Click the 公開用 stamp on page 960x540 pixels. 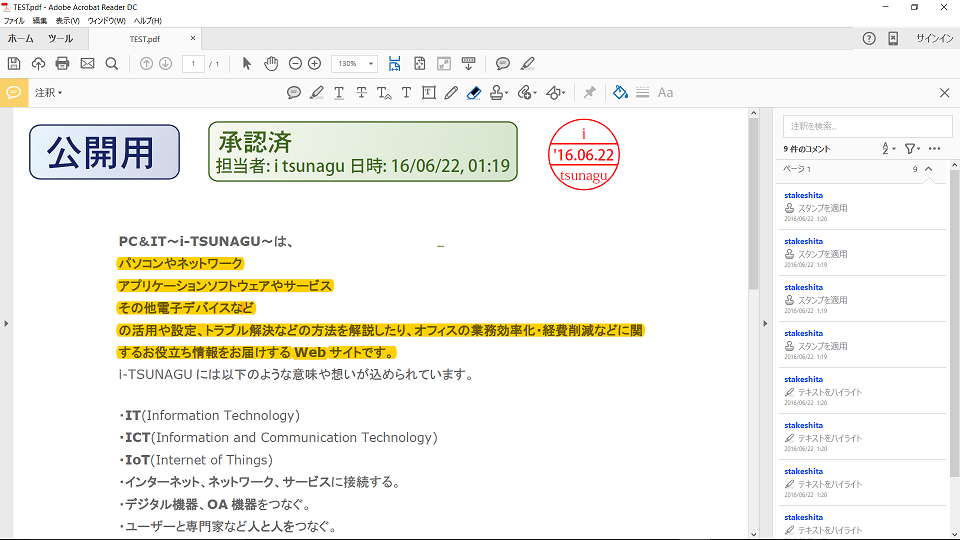pyautogui.click(x=104, y=152)
